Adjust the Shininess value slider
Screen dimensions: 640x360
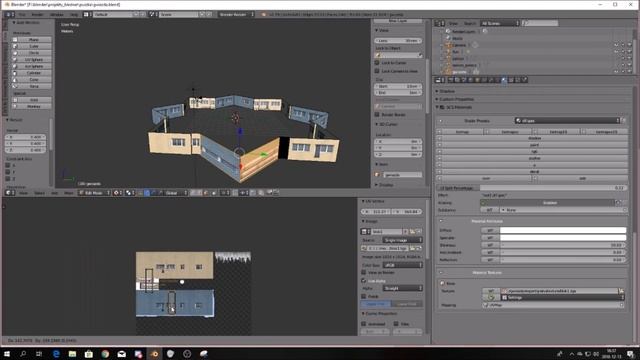(563, 245)
